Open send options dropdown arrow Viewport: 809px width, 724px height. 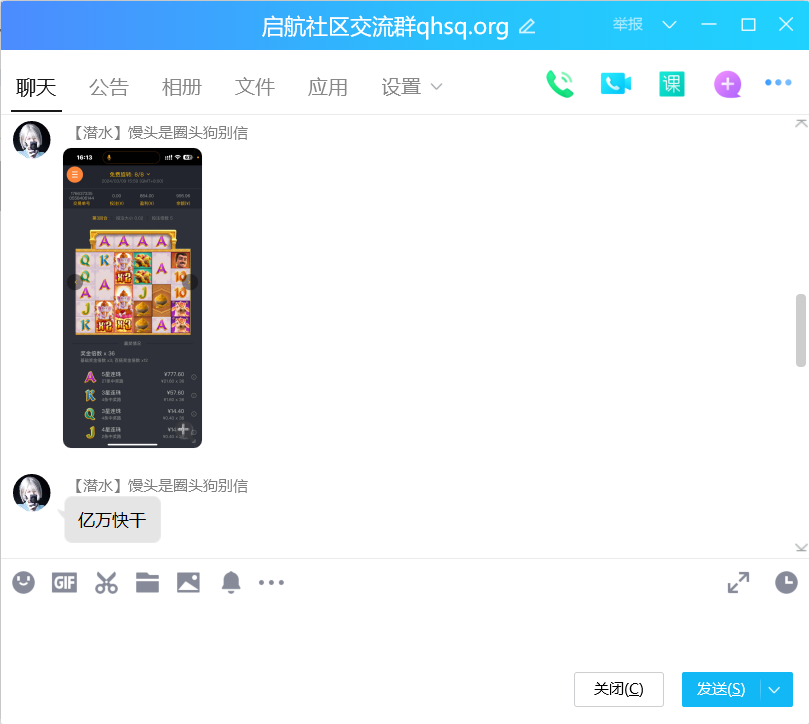(774, 689)
